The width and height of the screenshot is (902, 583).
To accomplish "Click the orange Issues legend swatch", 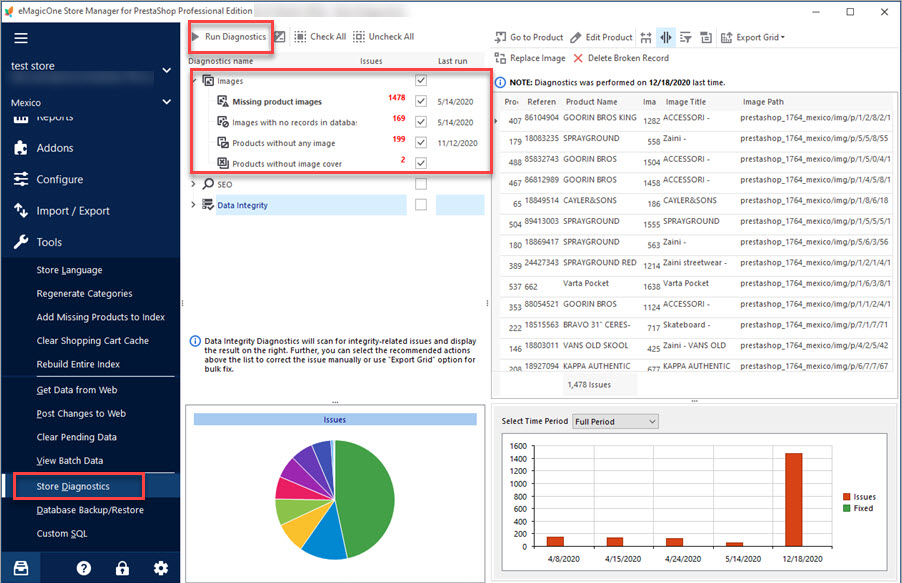I will (846, 497).
